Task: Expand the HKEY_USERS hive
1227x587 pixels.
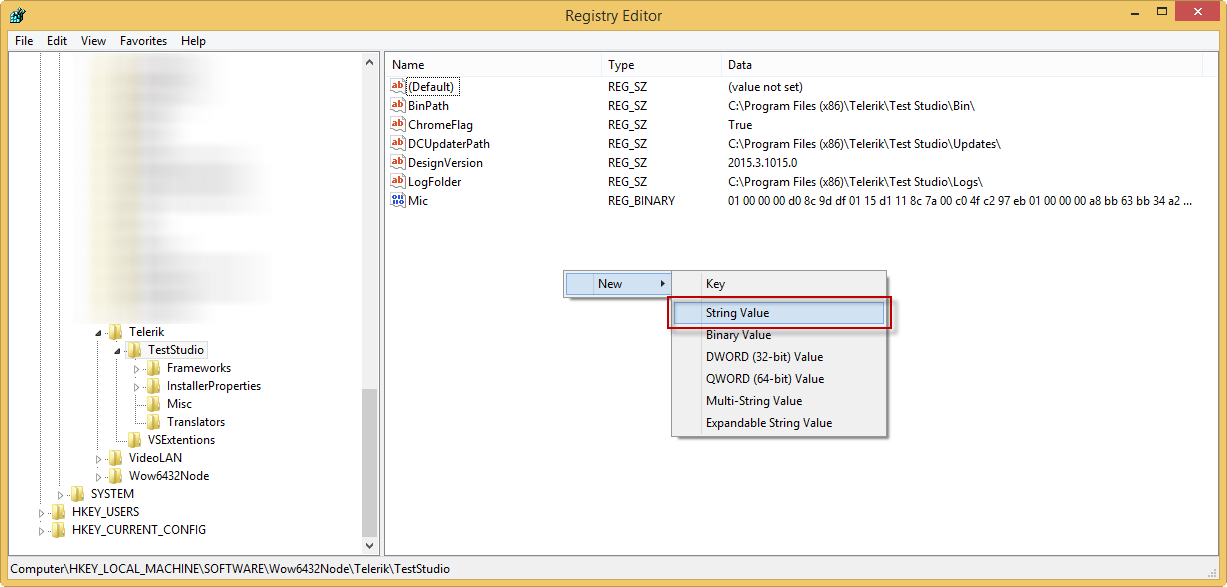Action: [x=42, y=512]
